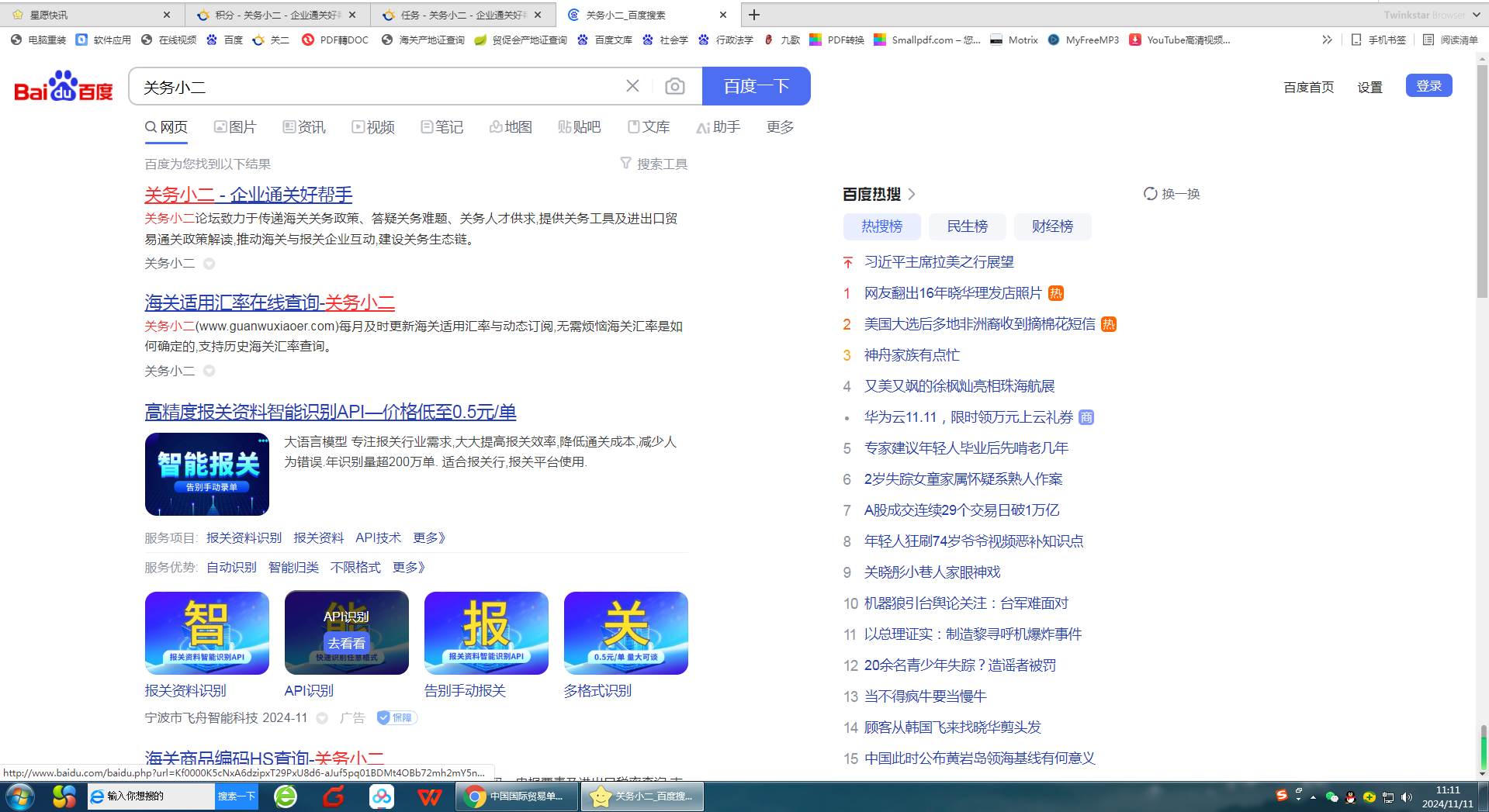Open the Twinkstar Browser menu dropdown

(1477, 15)
